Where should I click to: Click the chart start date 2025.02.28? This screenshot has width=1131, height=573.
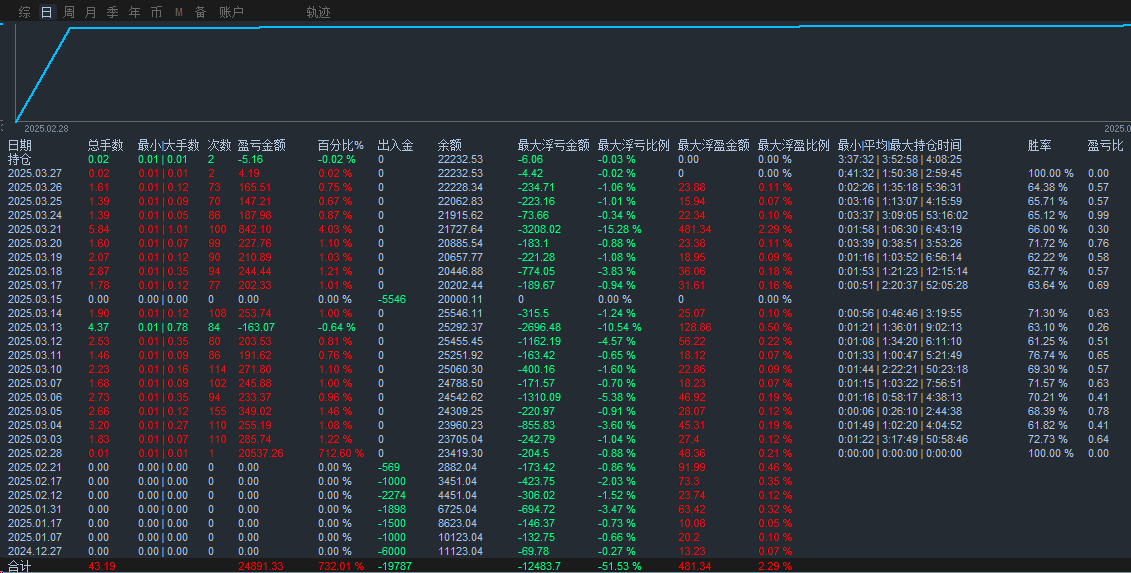[46, 128]
